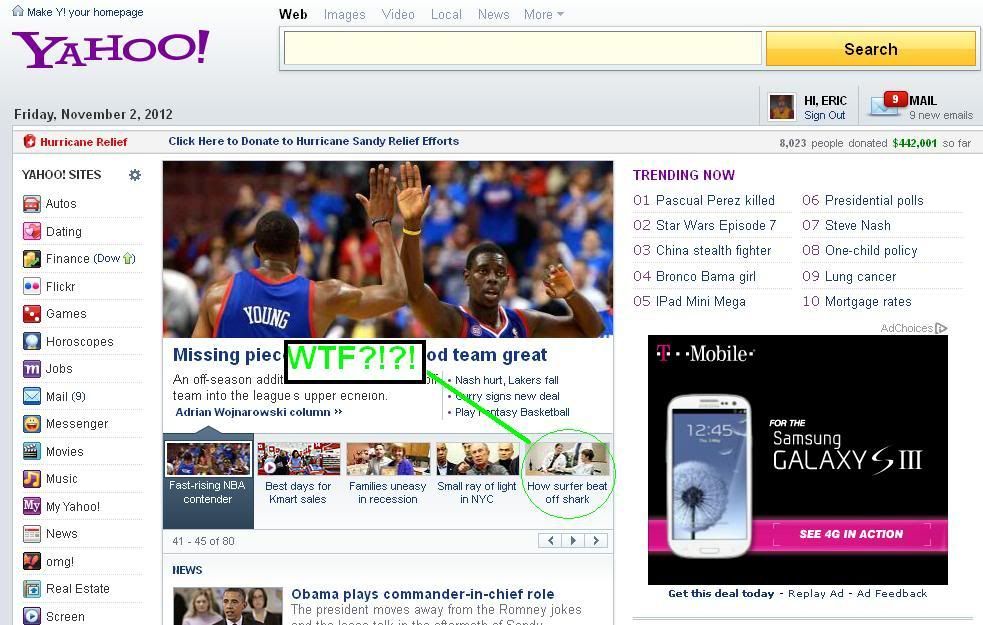983x625 pixels.
Task: Switch to News search tab
Action: click(493, 14)
